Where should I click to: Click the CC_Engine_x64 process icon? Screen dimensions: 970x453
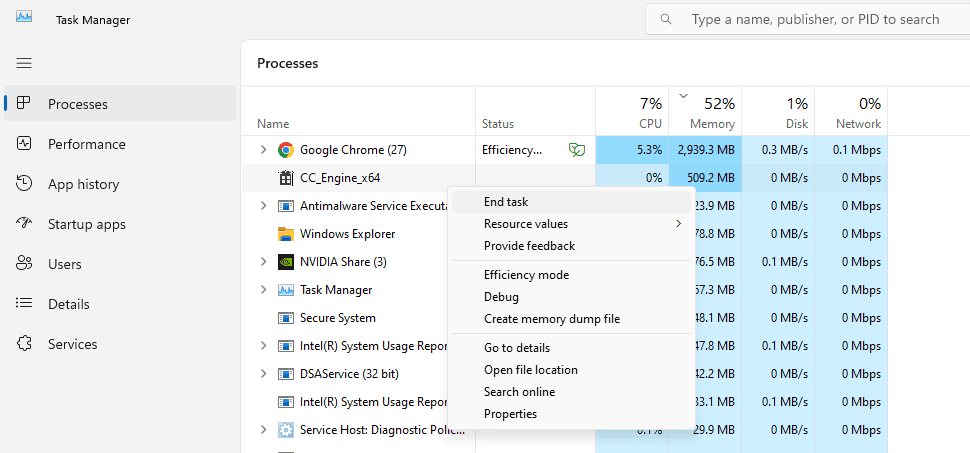click(285, 178)
